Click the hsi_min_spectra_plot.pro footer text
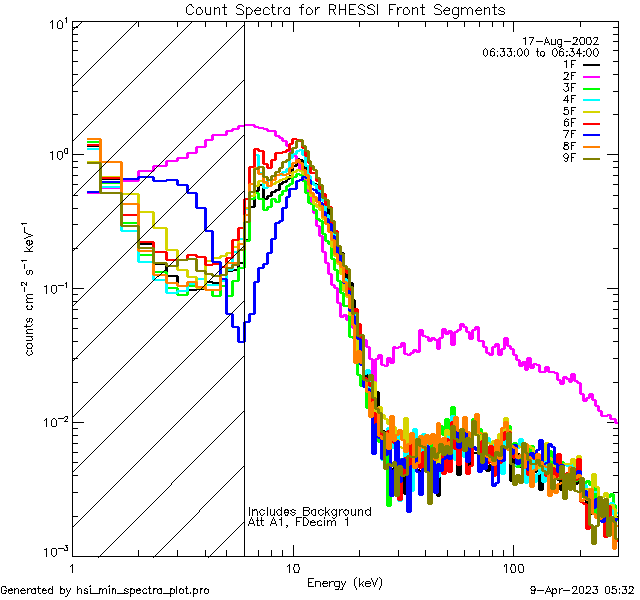640x600 pixels. (105, 590)
